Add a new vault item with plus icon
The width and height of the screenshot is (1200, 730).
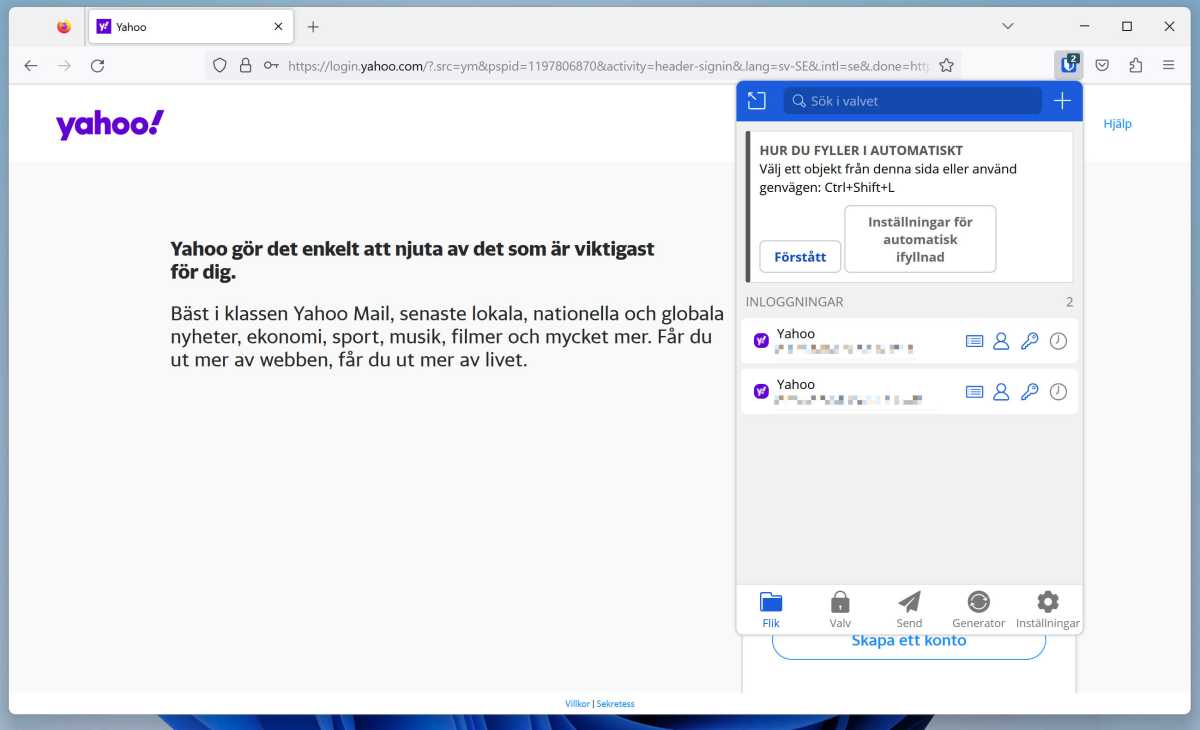tap(1062, 101)
